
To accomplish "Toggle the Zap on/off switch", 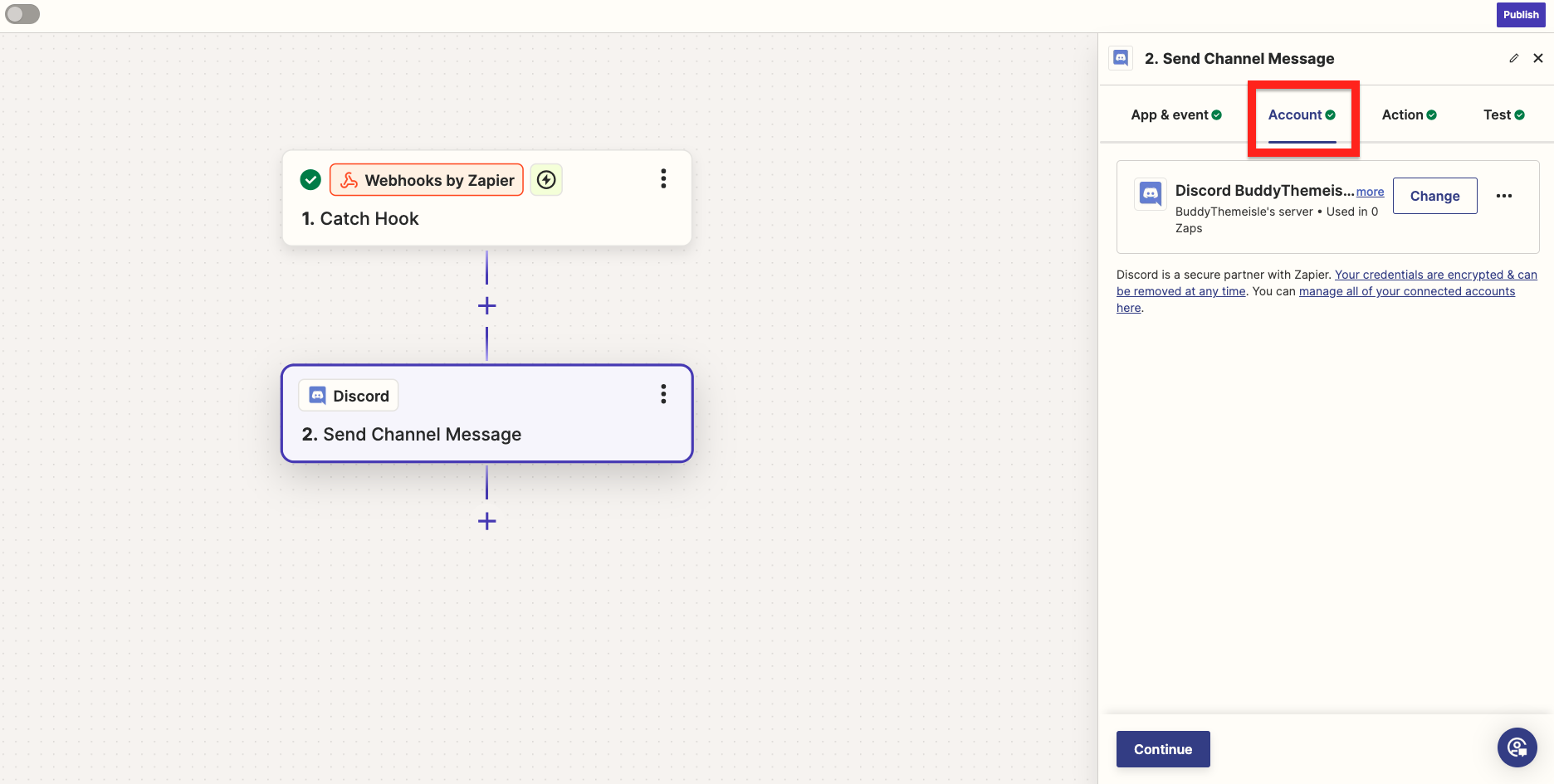I will pos(22,14).
